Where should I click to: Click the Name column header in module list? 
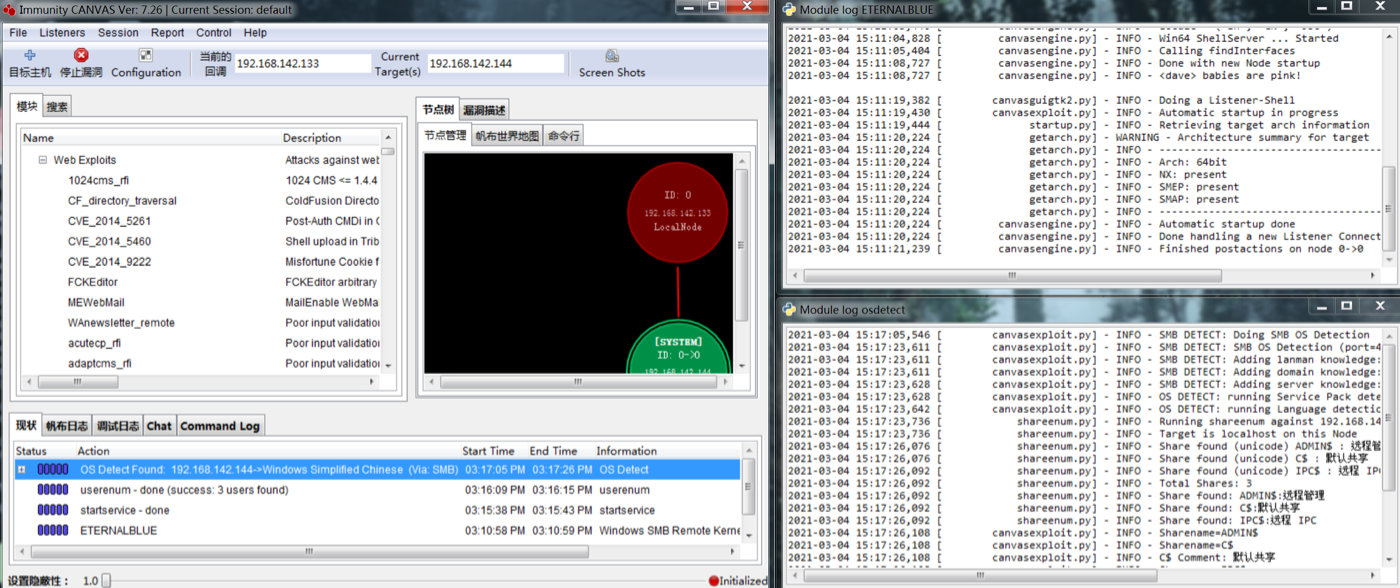click(150, 138)
